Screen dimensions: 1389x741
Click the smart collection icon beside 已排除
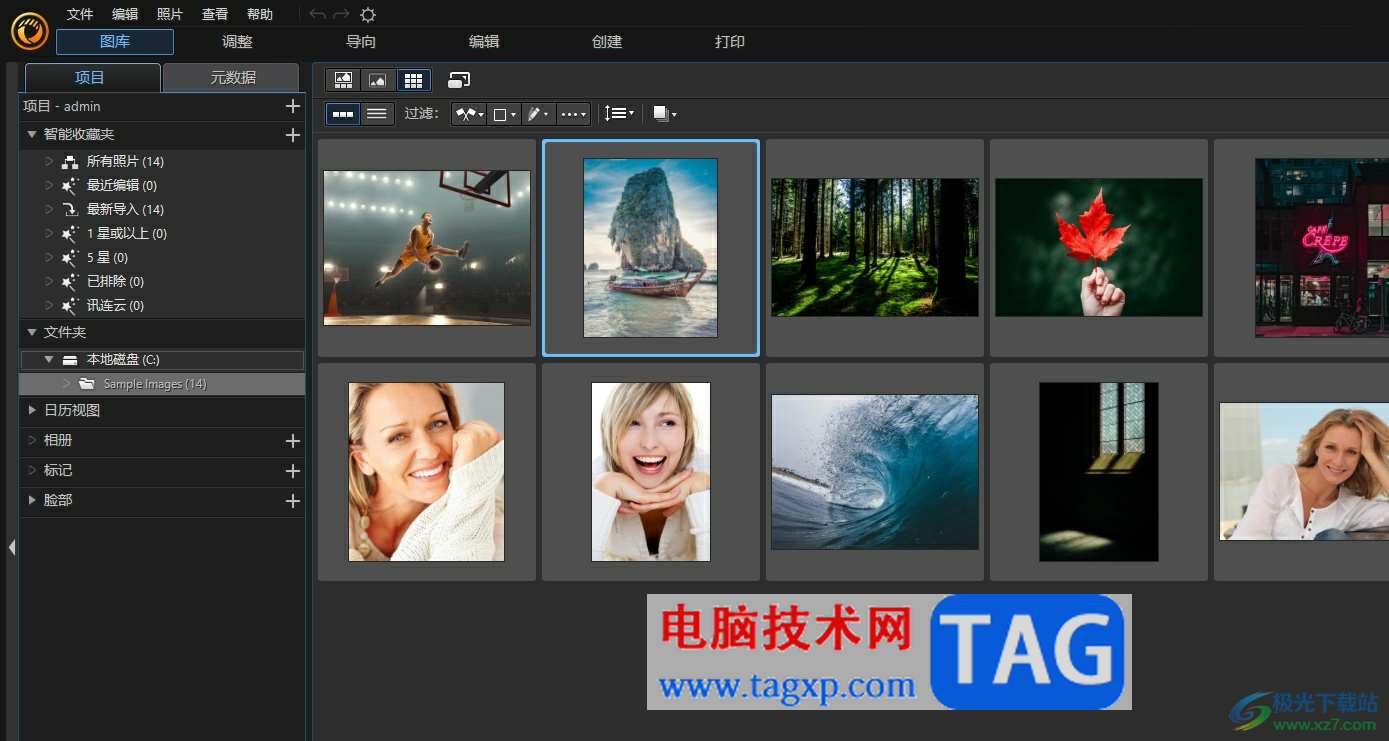pyautogui.click(x=70, y=281)
